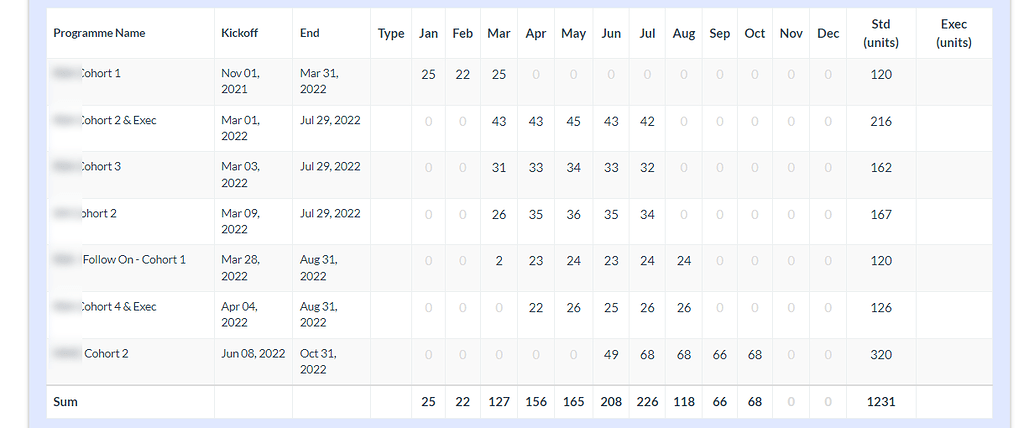Click the Dec month column header
This screenshot has height=428, width=1024.
tap(828, 33)
